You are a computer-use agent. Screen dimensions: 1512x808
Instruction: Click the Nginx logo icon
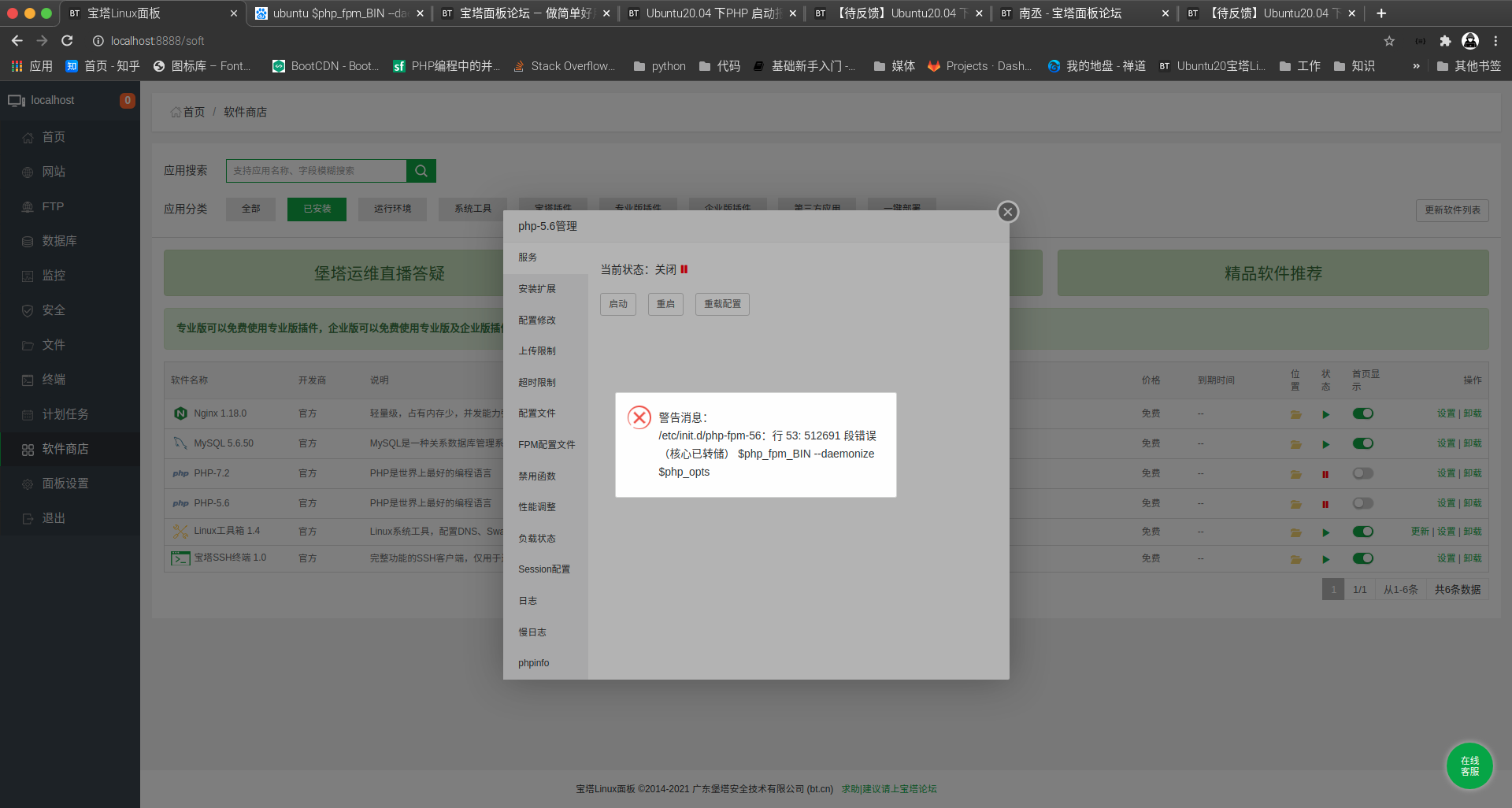click(x=180, y=413)
